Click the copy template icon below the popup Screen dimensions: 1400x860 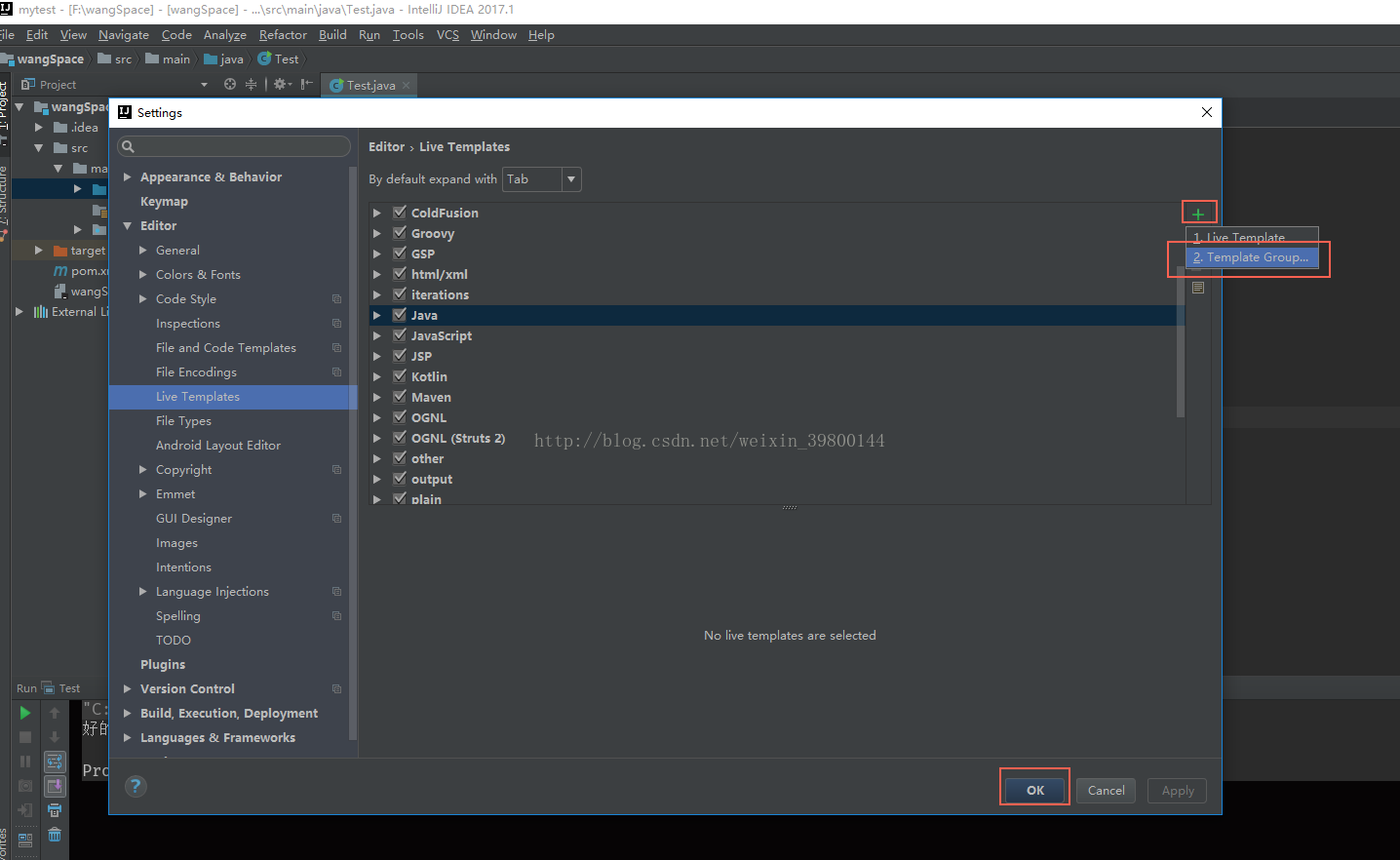pyautogui.click(x=1198, y=288)
